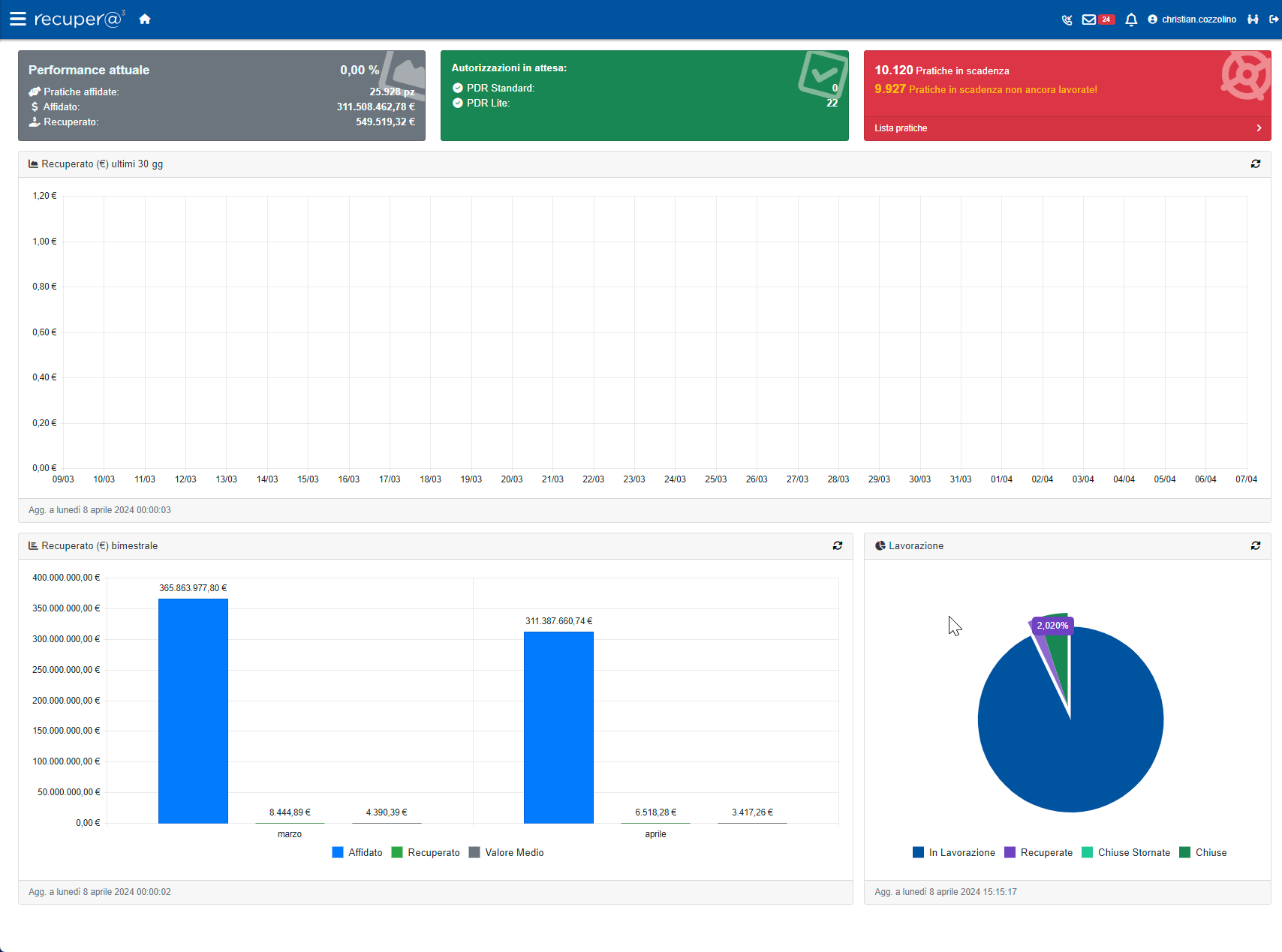Click the PDR Lite authorizations row
Screen dimensions: 1282x952
coord(488,104)
